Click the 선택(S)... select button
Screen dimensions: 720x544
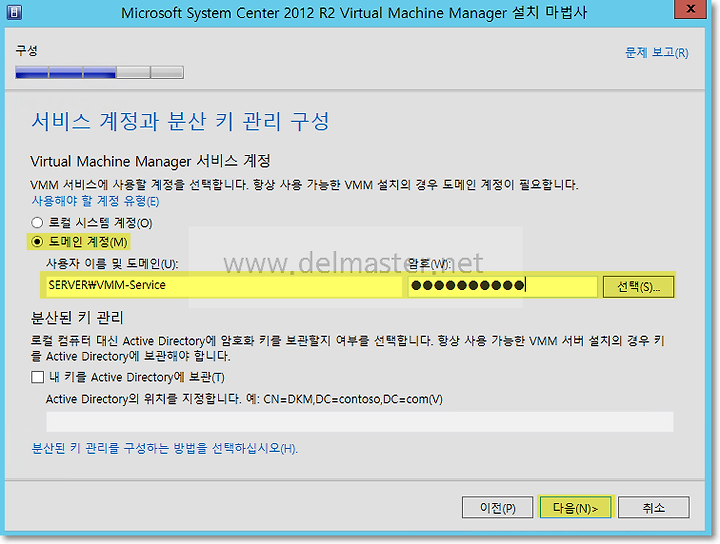638,287
